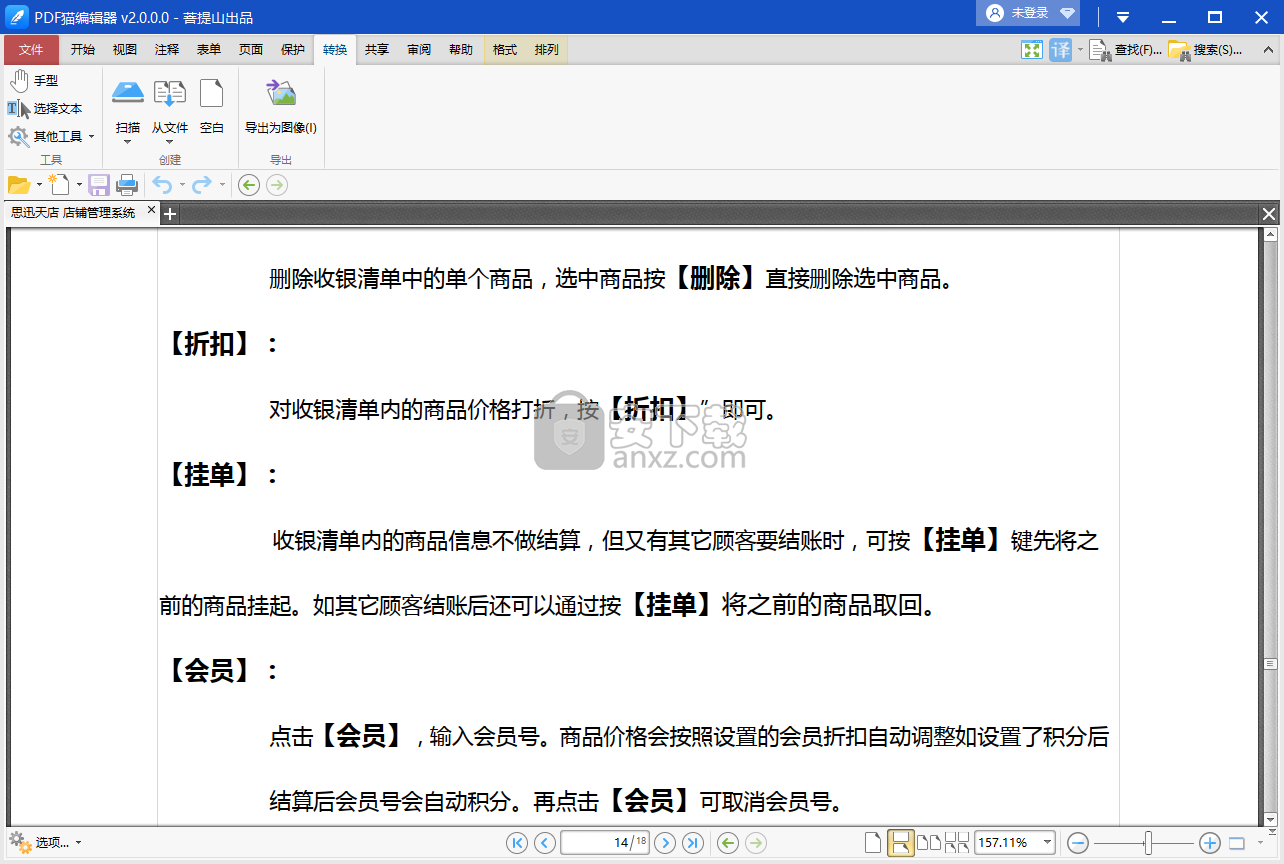1284x864 pixels.
Task: Select the 思迅天店 店铺管理系统 document tab
Action: click(73, 212)
